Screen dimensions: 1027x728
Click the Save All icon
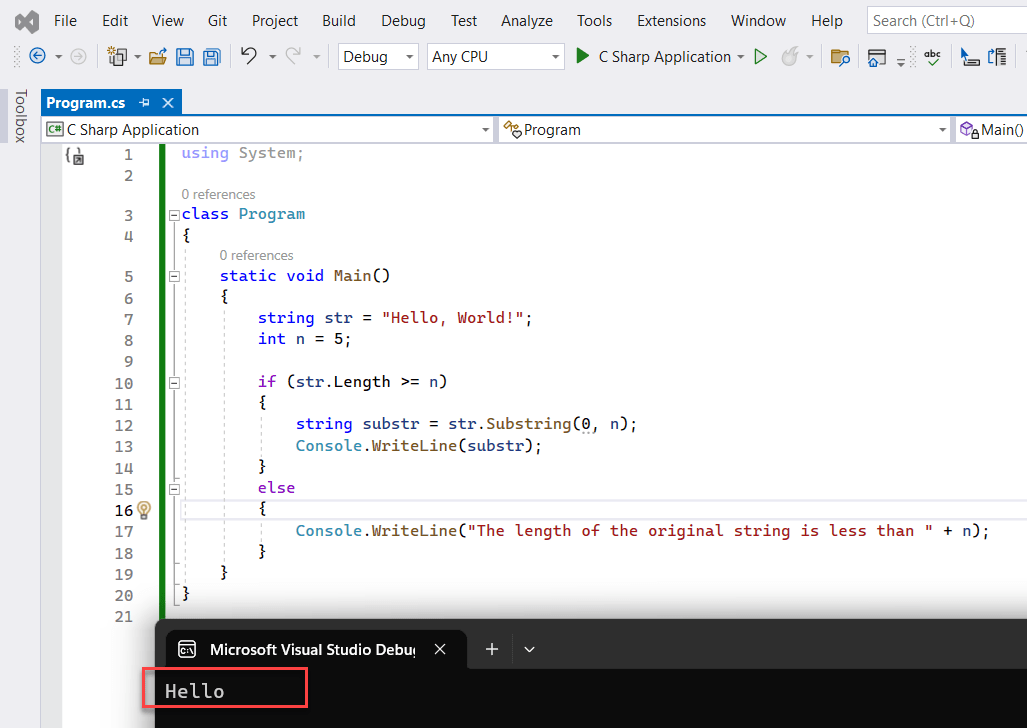click(211, 57)
